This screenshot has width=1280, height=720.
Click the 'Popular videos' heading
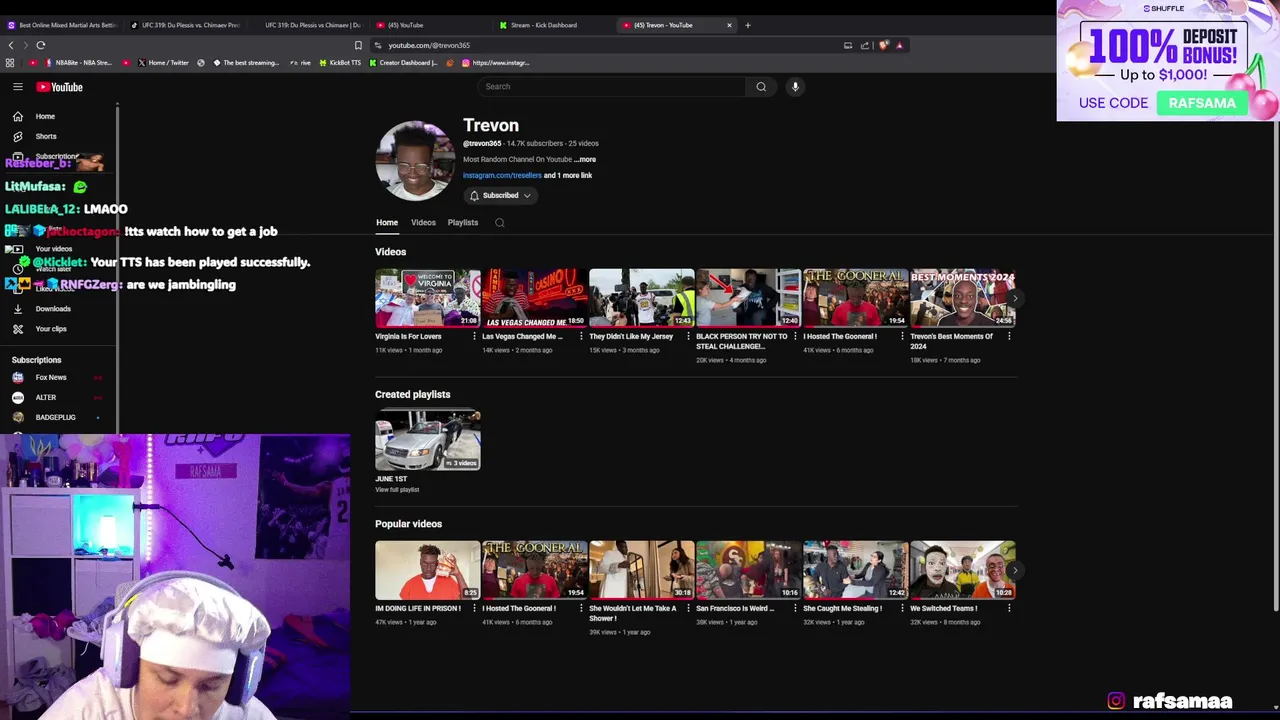pos(408,524)
